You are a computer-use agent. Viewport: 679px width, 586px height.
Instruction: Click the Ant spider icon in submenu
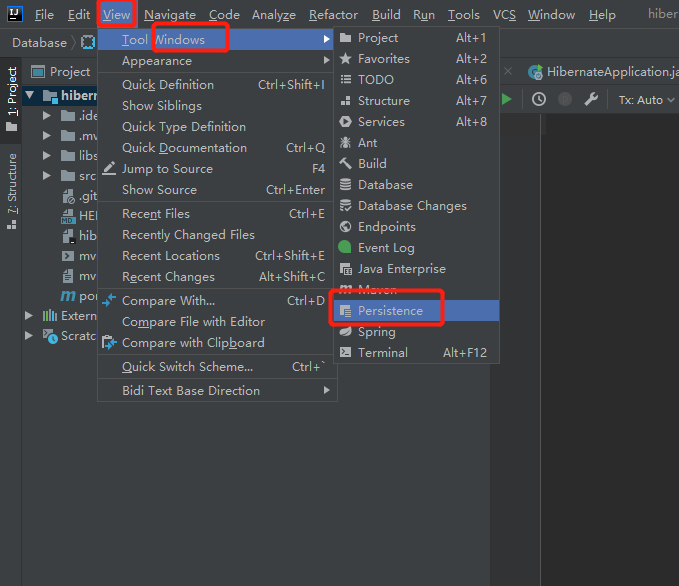(345, 143)
